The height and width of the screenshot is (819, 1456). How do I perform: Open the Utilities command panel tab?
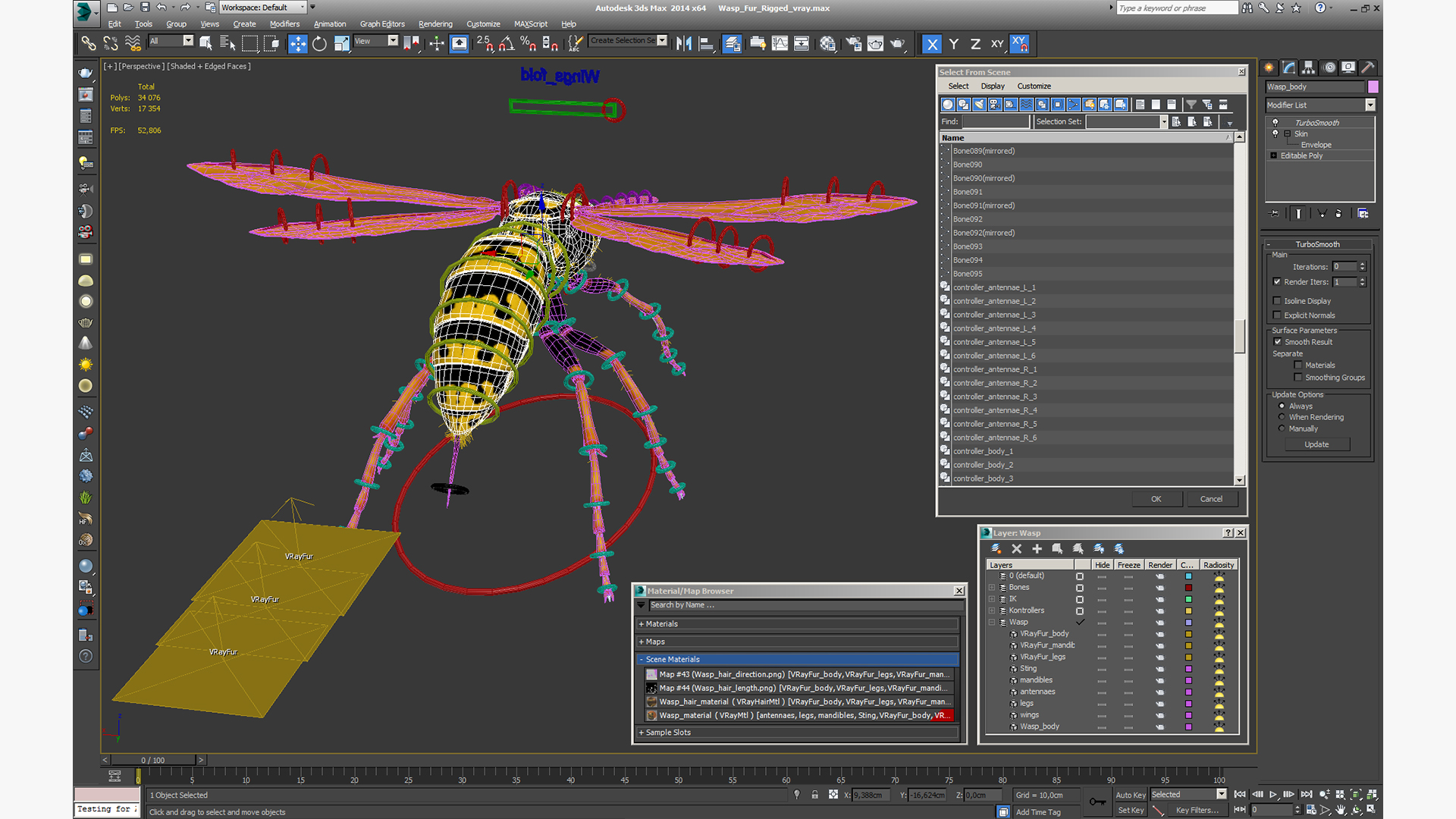point(1368,67)
